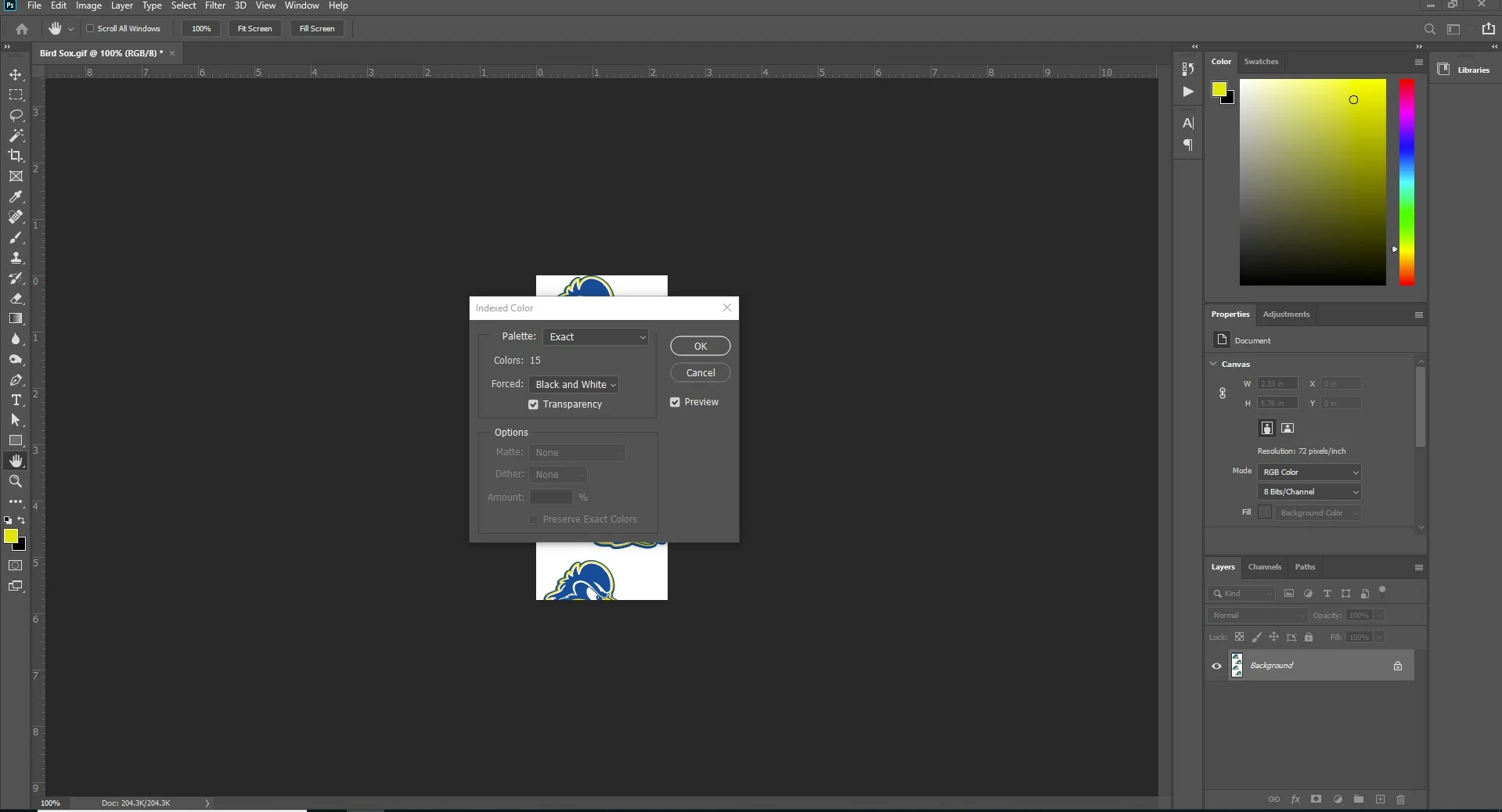Toggle the Preview checkbox
This screenshot has height=812, width=1502.
coord(675,402)
